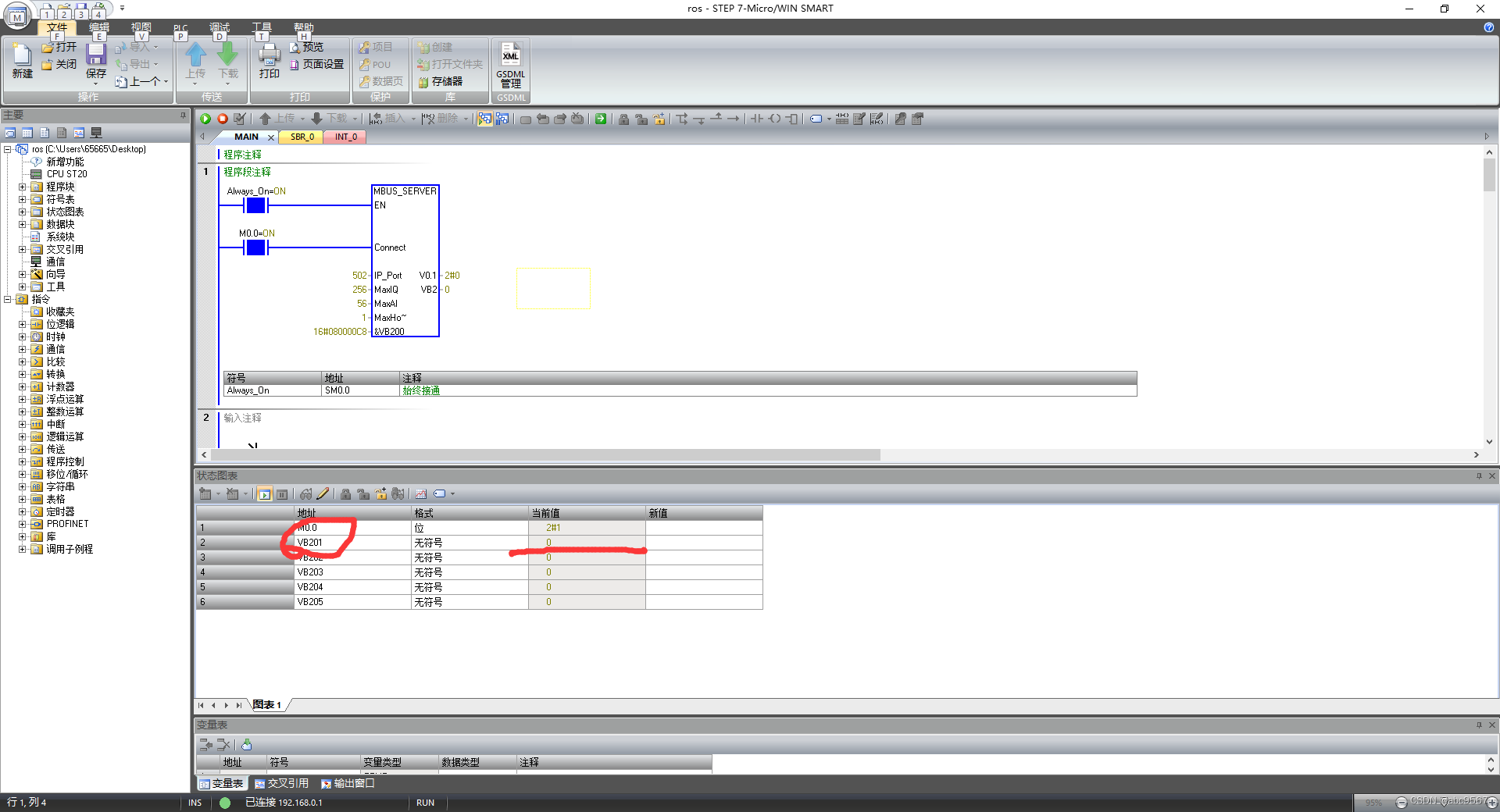Click the trend view chart icon
The width and height of the screenshot is (1500, 812).
[421, 493]
